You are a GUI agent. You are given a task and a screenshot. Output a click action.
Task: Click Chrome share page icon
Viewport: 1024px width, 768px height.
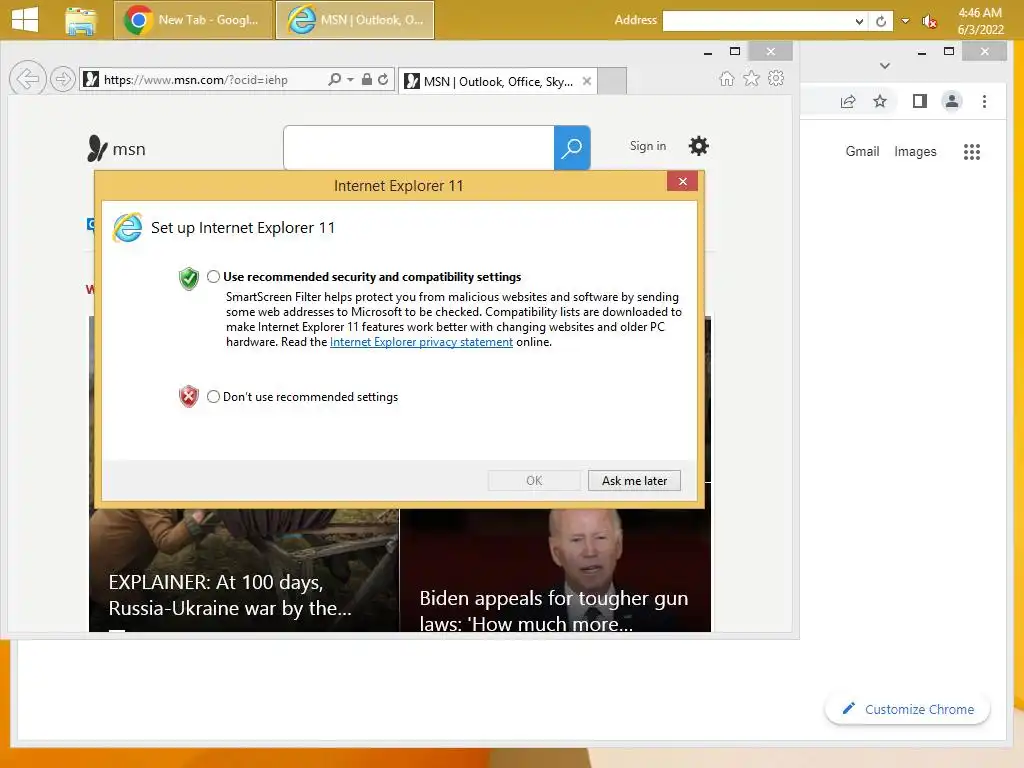pyautogui.click(x=848, y=101)
